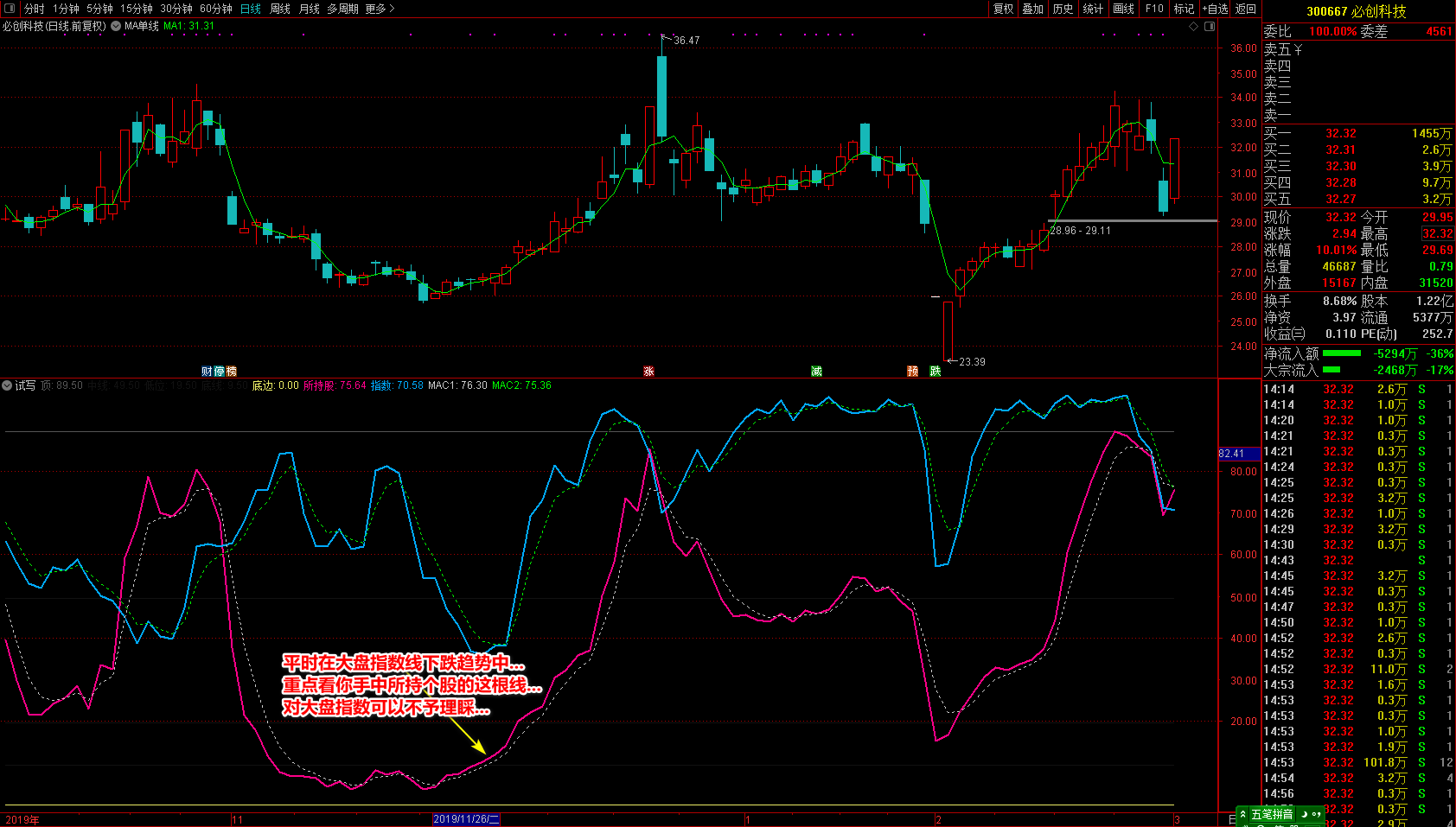
Task: Click the 换手 8.68% value
Action: [x=1339, y=301]
